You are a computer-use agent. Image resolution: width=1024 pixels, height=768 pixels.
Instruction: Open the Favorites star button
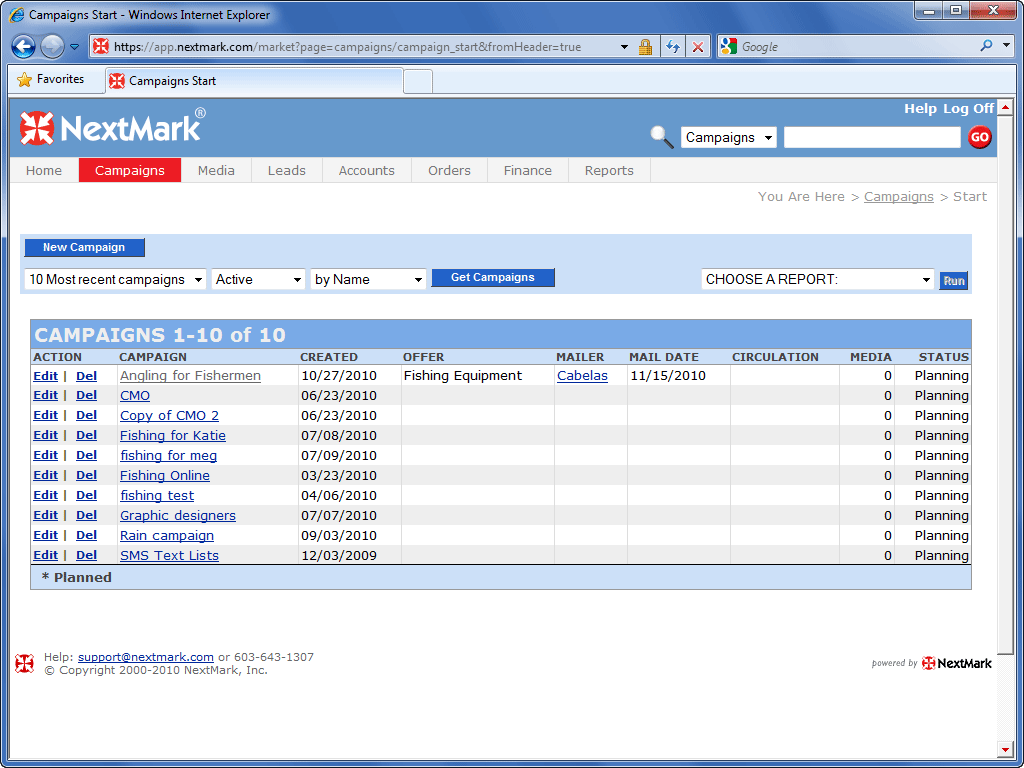click(x=51, y=80)
